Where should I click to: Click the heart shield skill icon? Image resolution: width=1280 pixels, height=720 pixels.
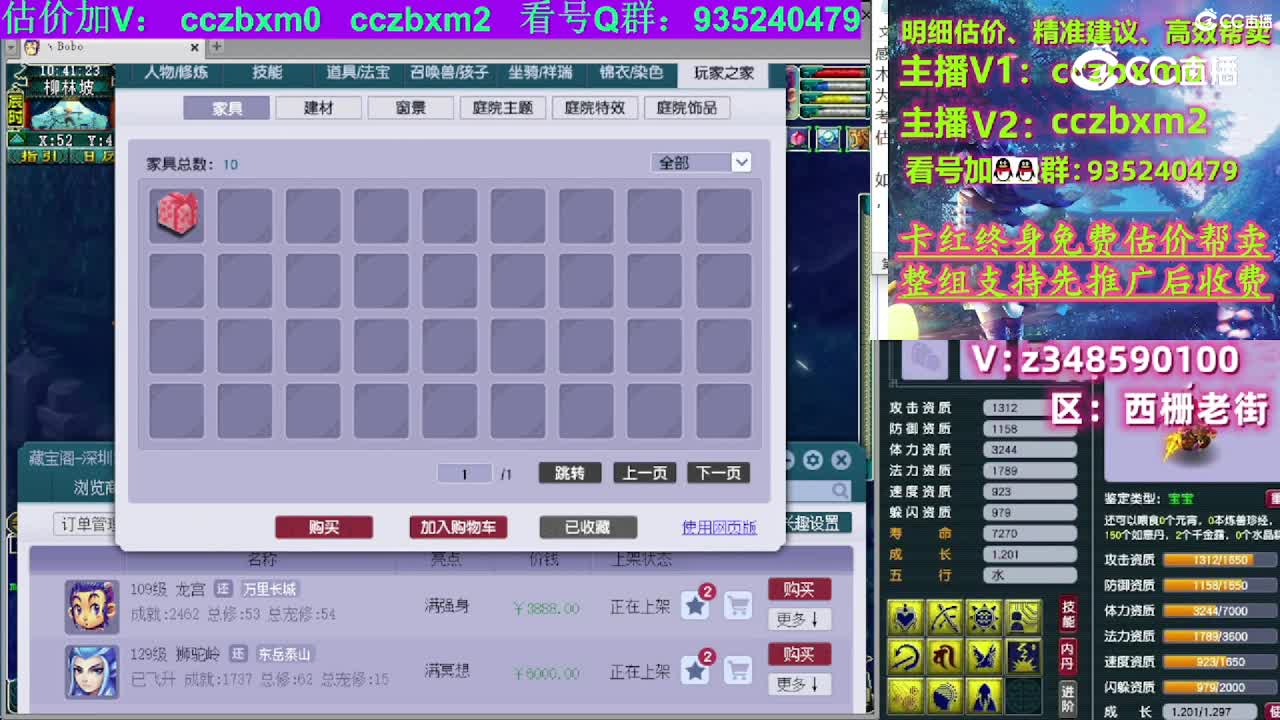tap(905, 617)
